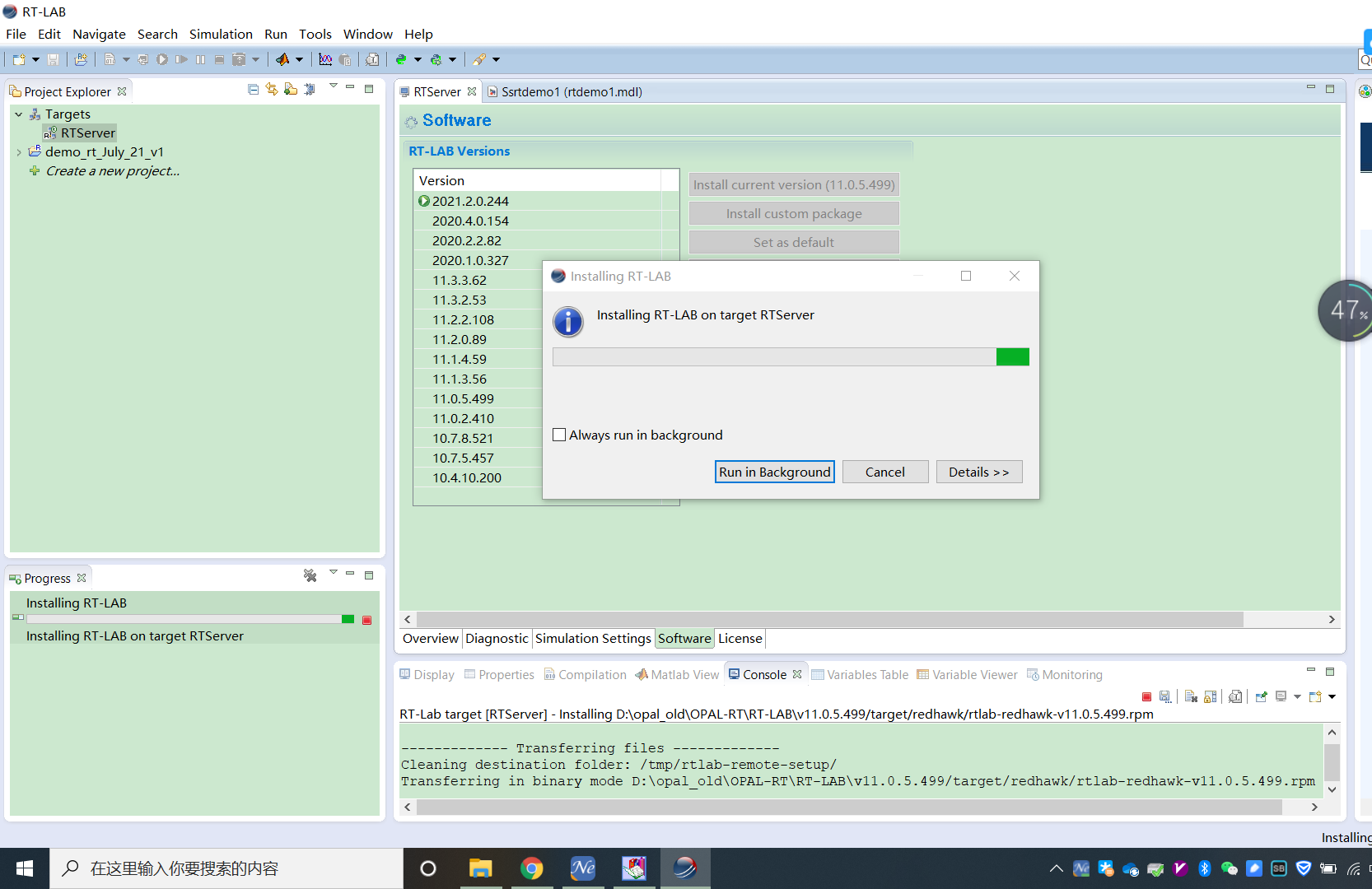Enable Always run in background checkbox

click(559, 434)
